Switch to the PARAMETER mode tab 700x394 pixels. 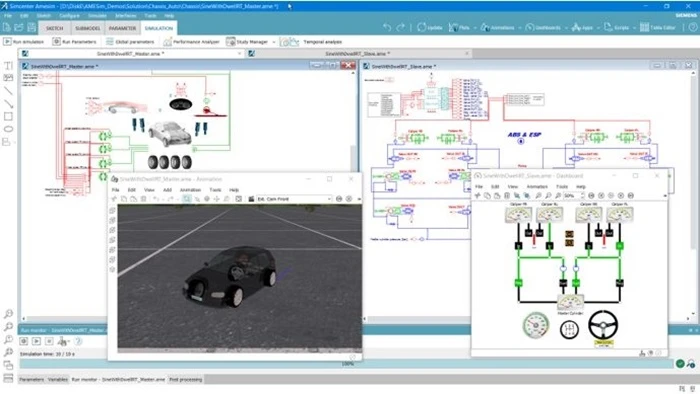coord(122,28)
